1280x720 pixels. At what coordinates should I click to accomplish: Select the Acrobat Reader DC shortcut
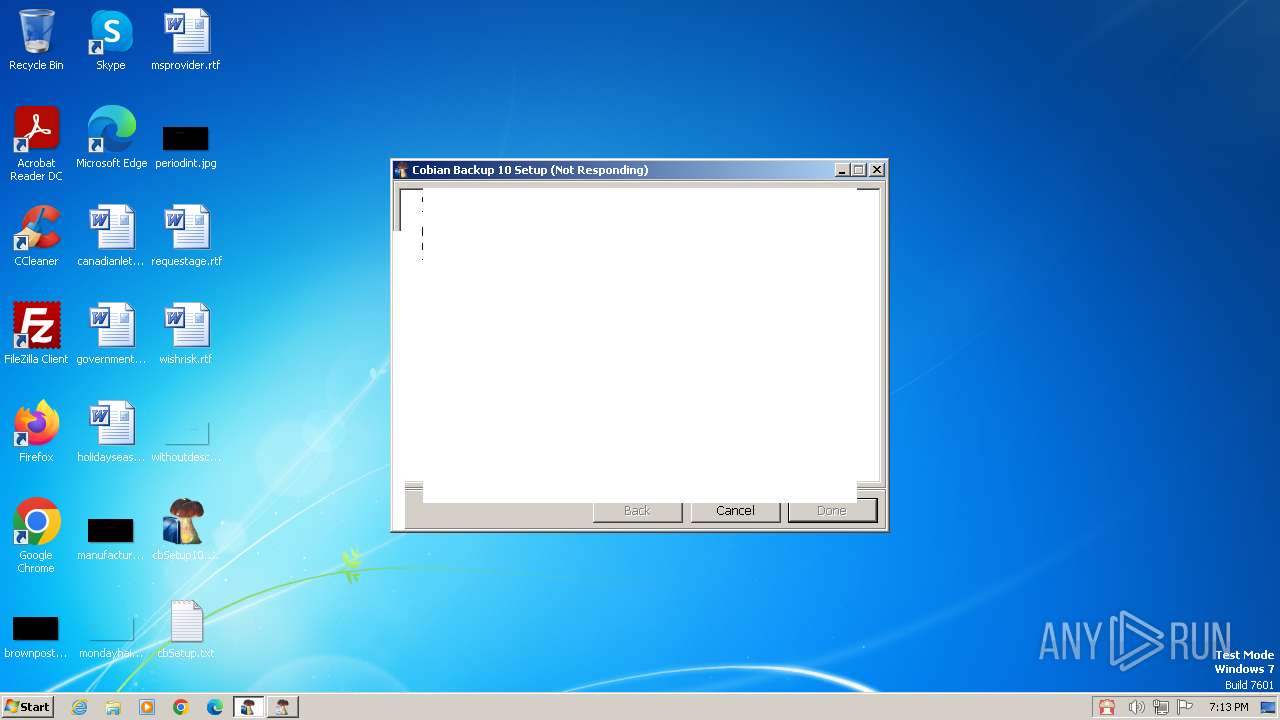(36, 144)
